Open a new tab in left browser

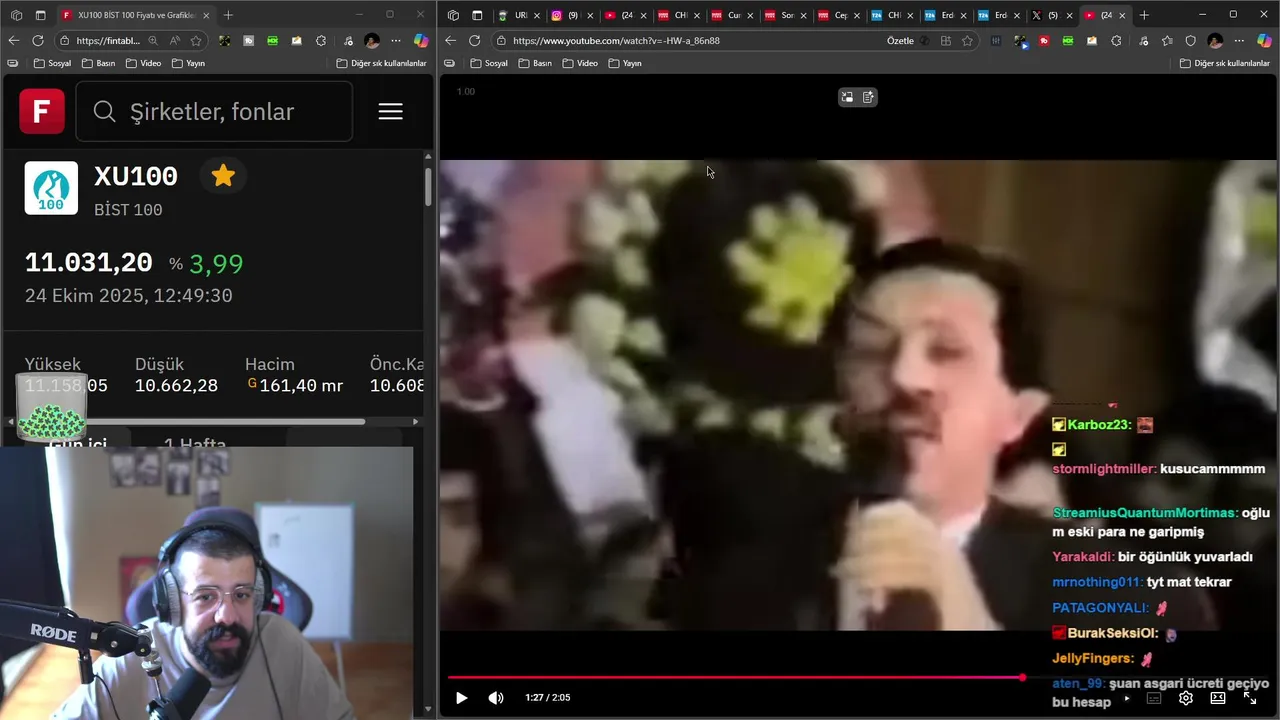pyautogui.click(x=228, y=15)
